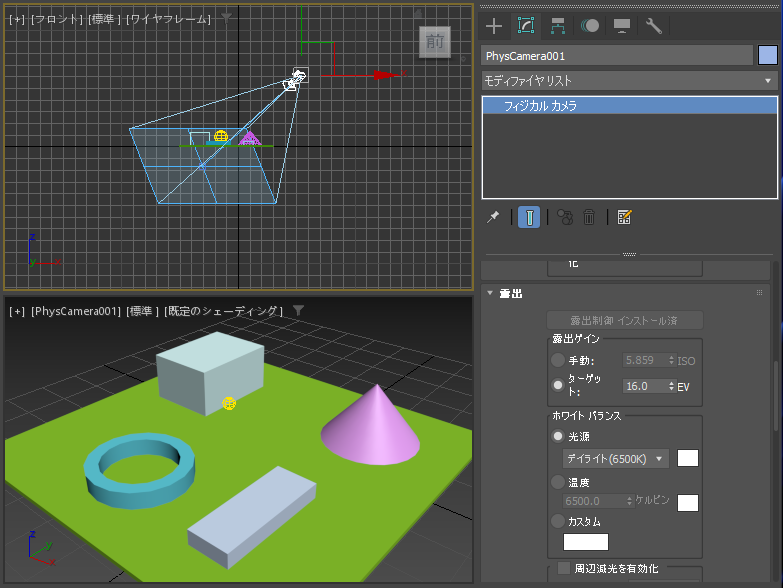Image resolution: width=783 pixels, height=588 pixels.
Task: Open [PhysCamera001] viewport menu
Action: [76, 311]
